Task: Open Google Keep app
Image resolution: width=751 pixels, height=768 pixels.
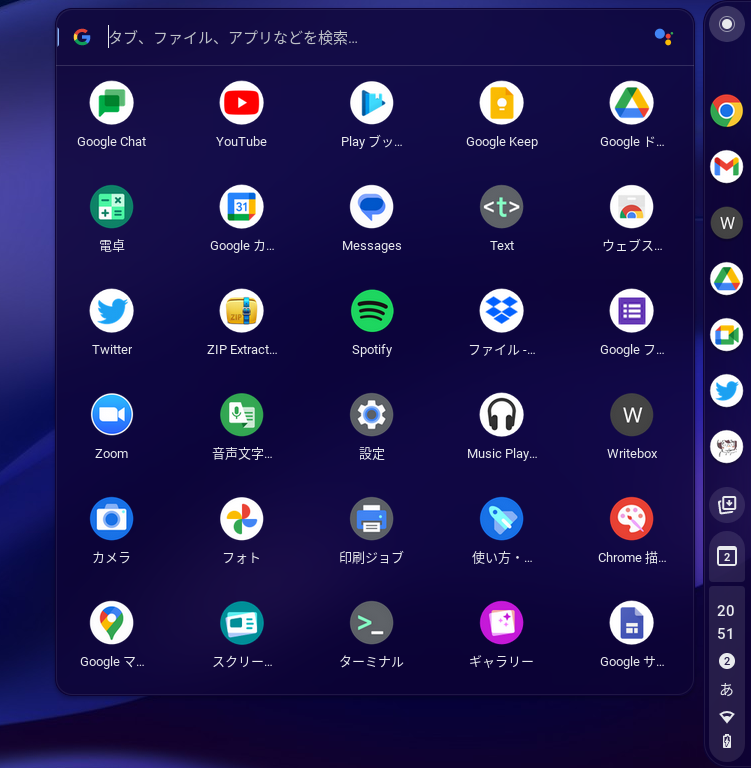Action: click(x=502, y=103)
